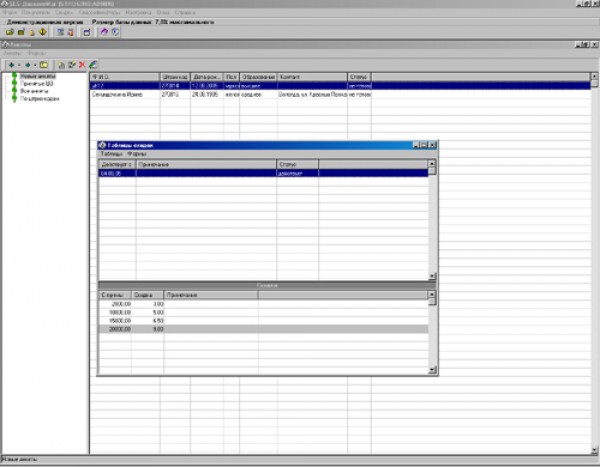Click scroll-up arrow of lower Скидки grid

pyautogui.click(x=432, y=294)
